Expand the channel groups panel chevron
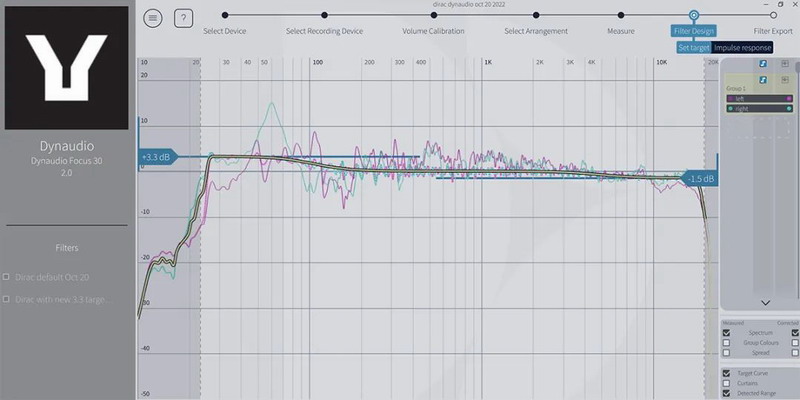 point(764,302)
